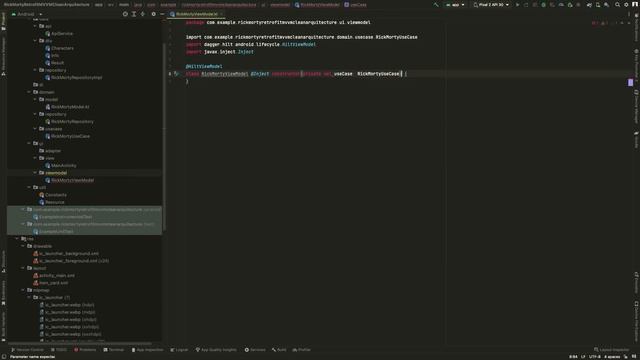Open activity_main.xml layout file
Image resolution: width=640 pixels, height=360 pixels.
click(54, 276)
